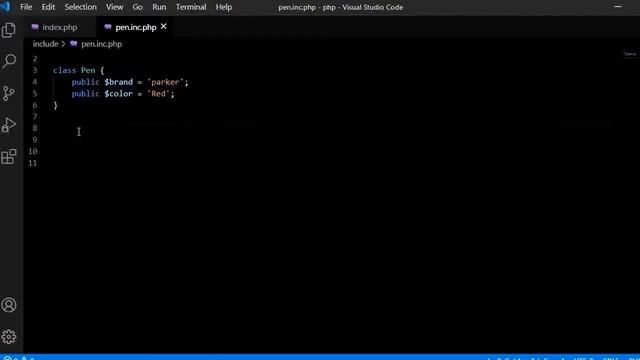Click the PHP icon in breadcrumb path

[x=73, y=44]
